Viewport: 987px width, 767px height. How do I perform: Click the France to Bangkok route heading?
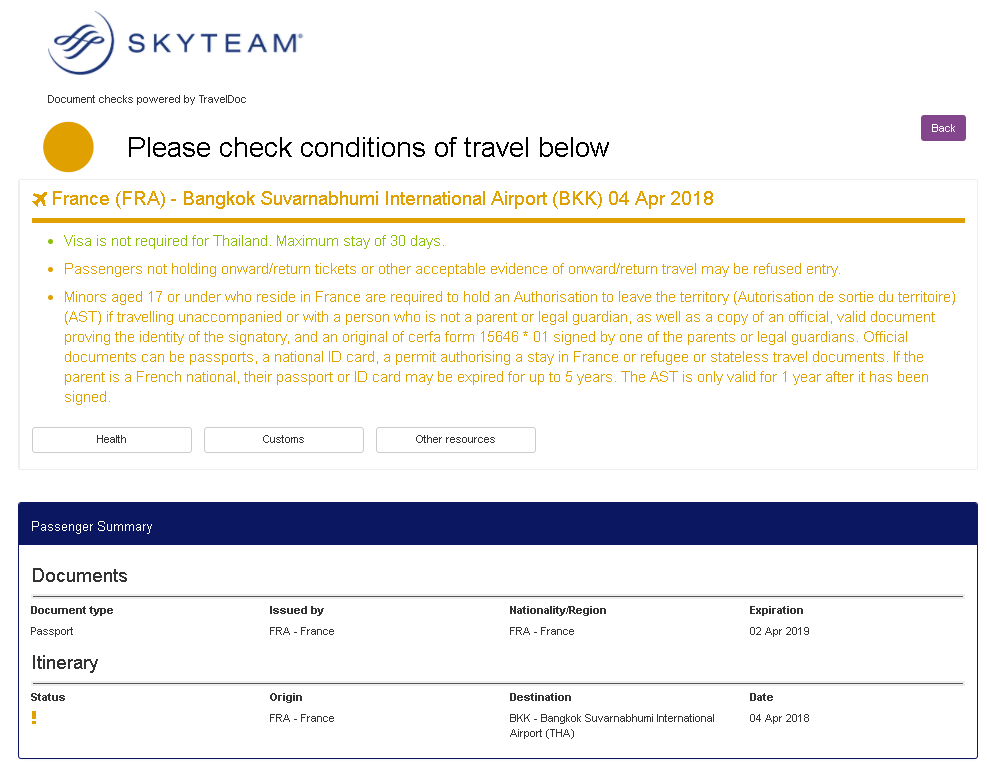[x=382, y=199]
